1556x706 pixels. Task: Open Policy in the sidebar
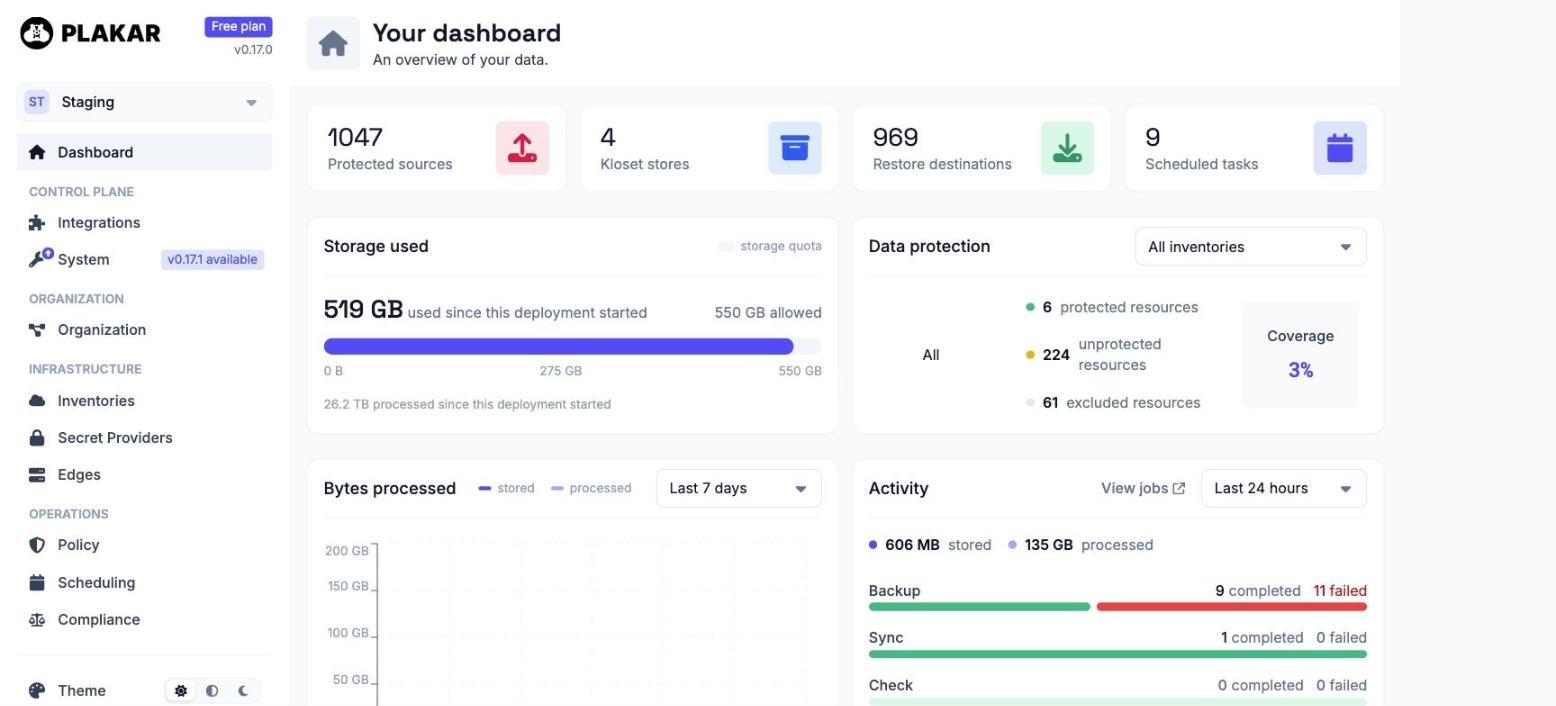coord(145,545)
